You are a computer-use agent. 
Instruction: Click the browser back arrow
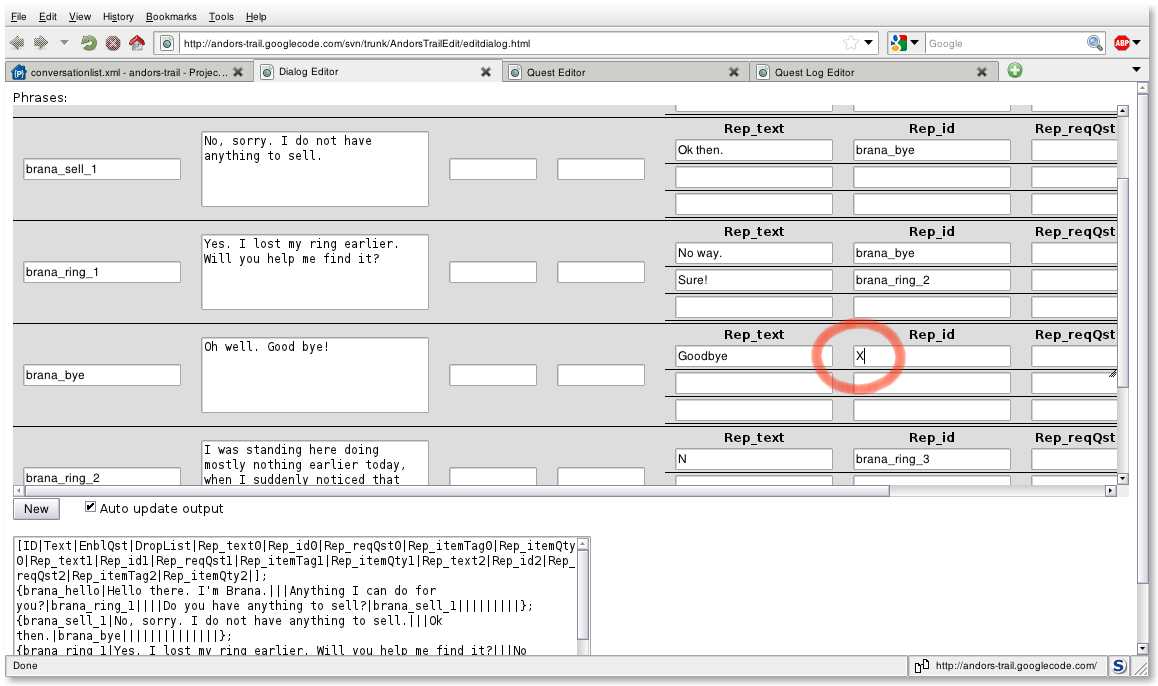click(x=17, y=43)
